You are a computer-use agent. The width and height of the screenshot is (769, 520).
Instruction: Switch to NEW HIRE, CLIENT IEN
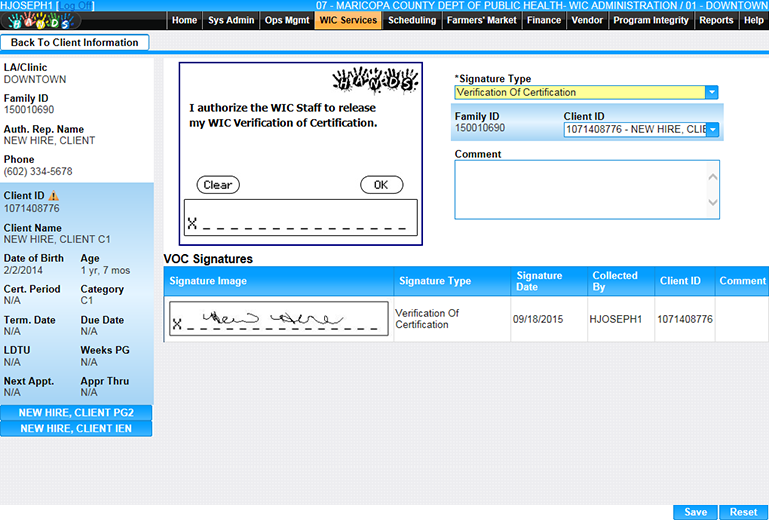coord(76,428)
